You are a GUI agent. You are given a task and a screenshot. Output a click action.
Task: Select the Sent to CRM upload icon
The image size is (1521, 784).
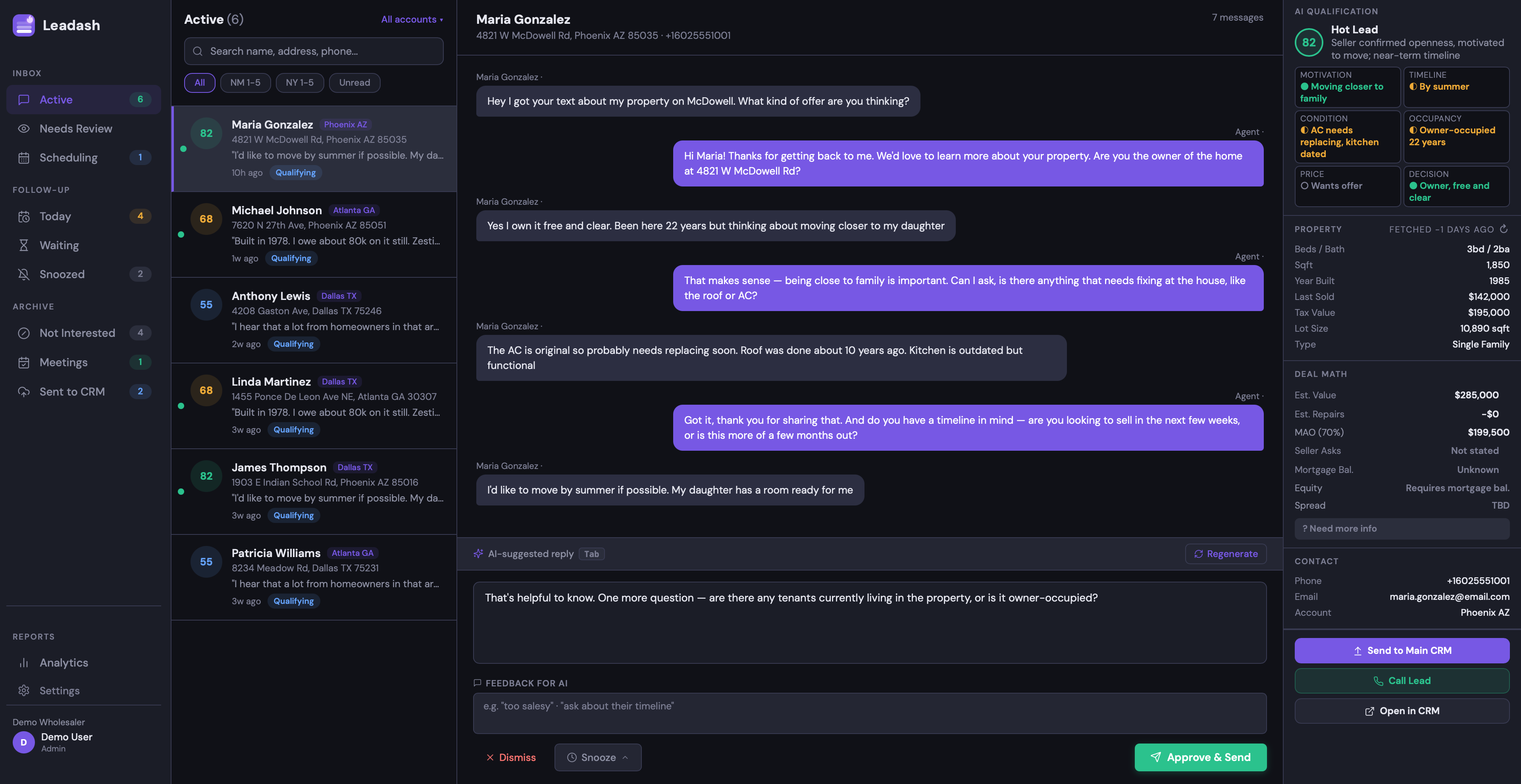click(24, 392)
